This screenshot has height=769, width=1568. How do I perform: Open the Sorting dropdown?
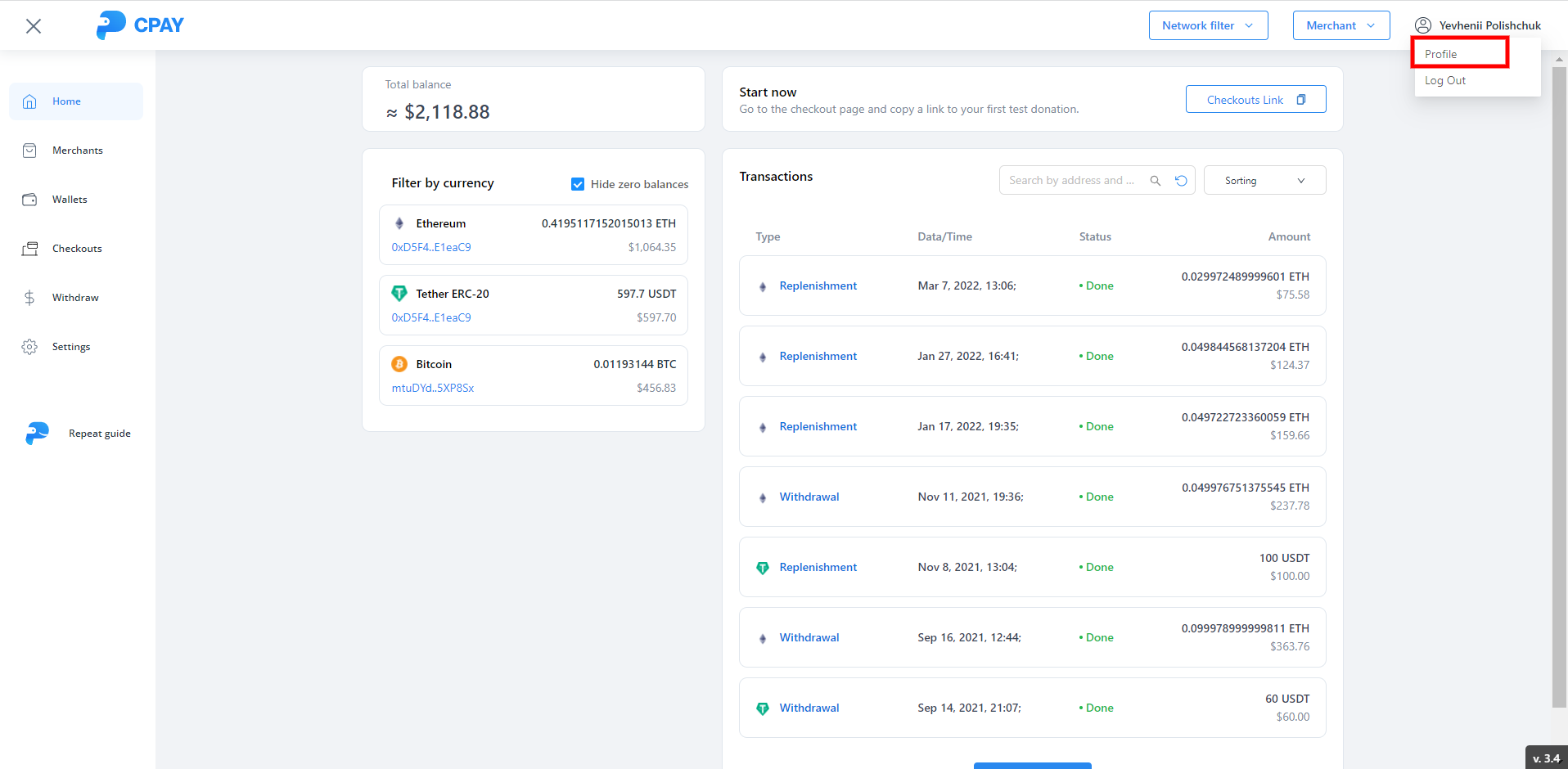click(x=1264, y=181)
